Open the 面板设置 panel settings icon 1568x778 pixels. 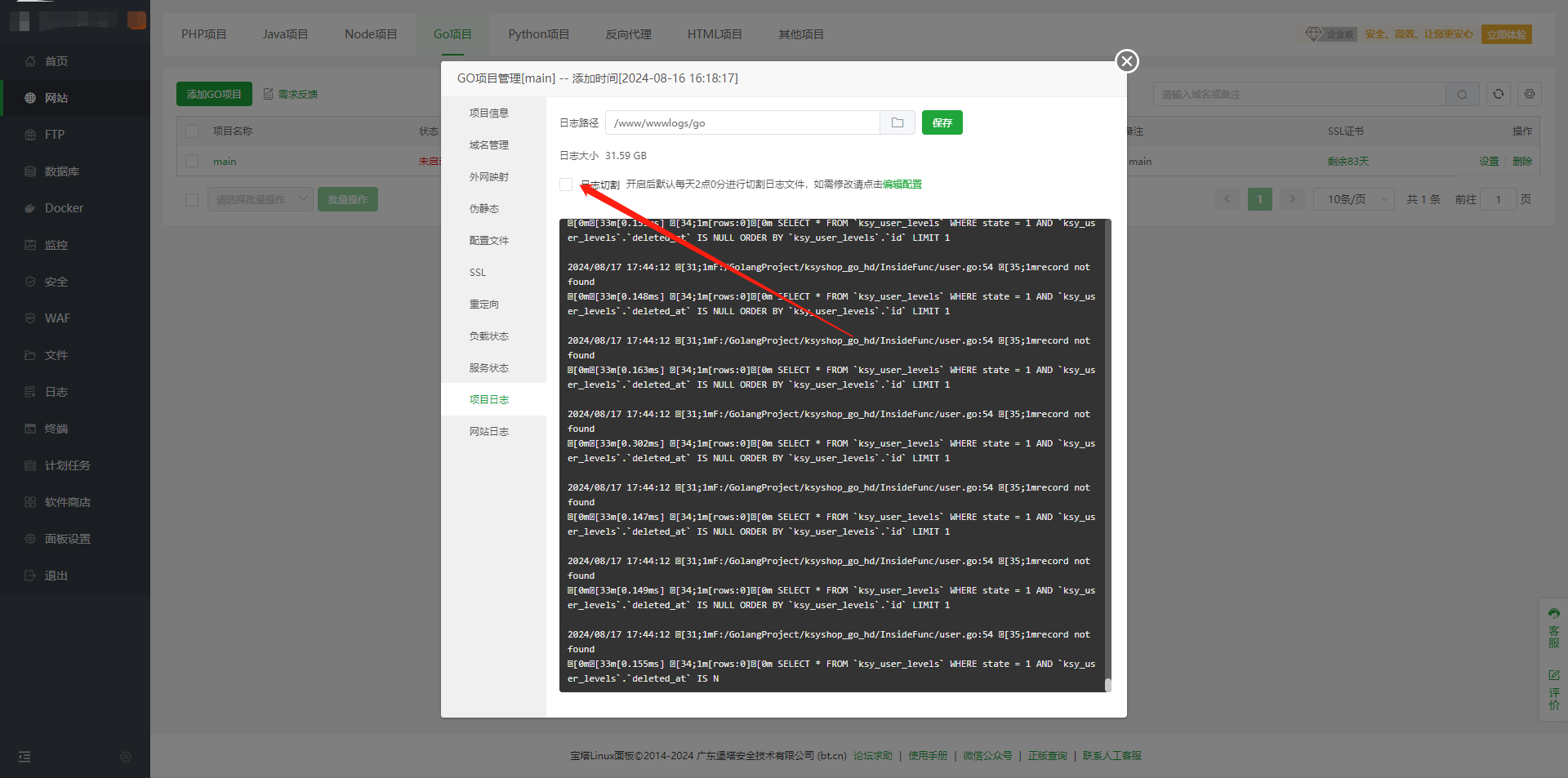[30, 539]
